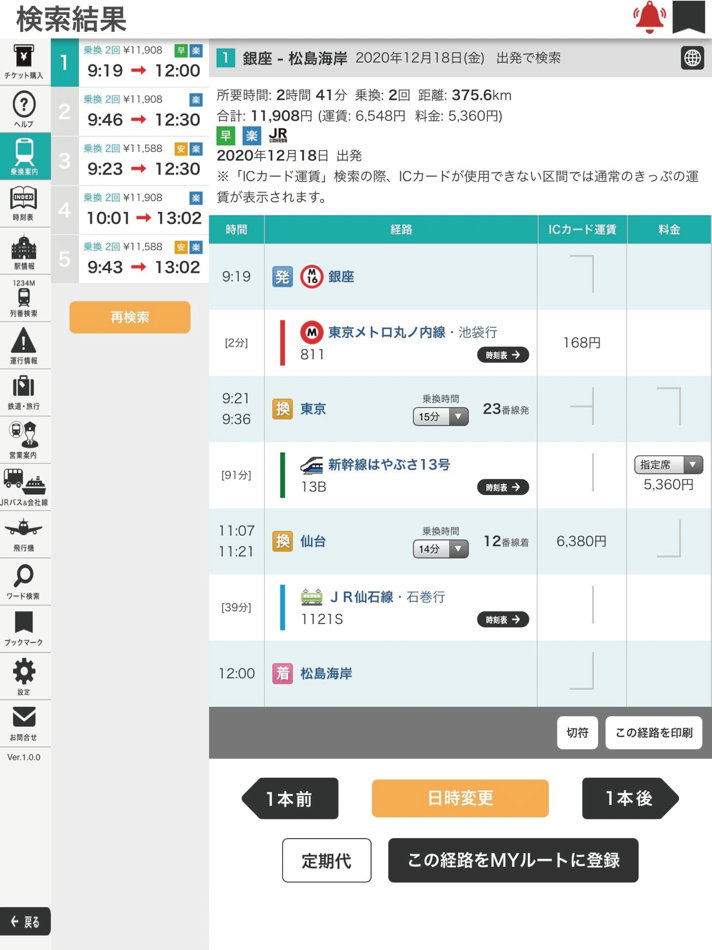This screenshot has height=950, width=712.
Task: Click the 仙台 transfer station link
Action: 313,541
